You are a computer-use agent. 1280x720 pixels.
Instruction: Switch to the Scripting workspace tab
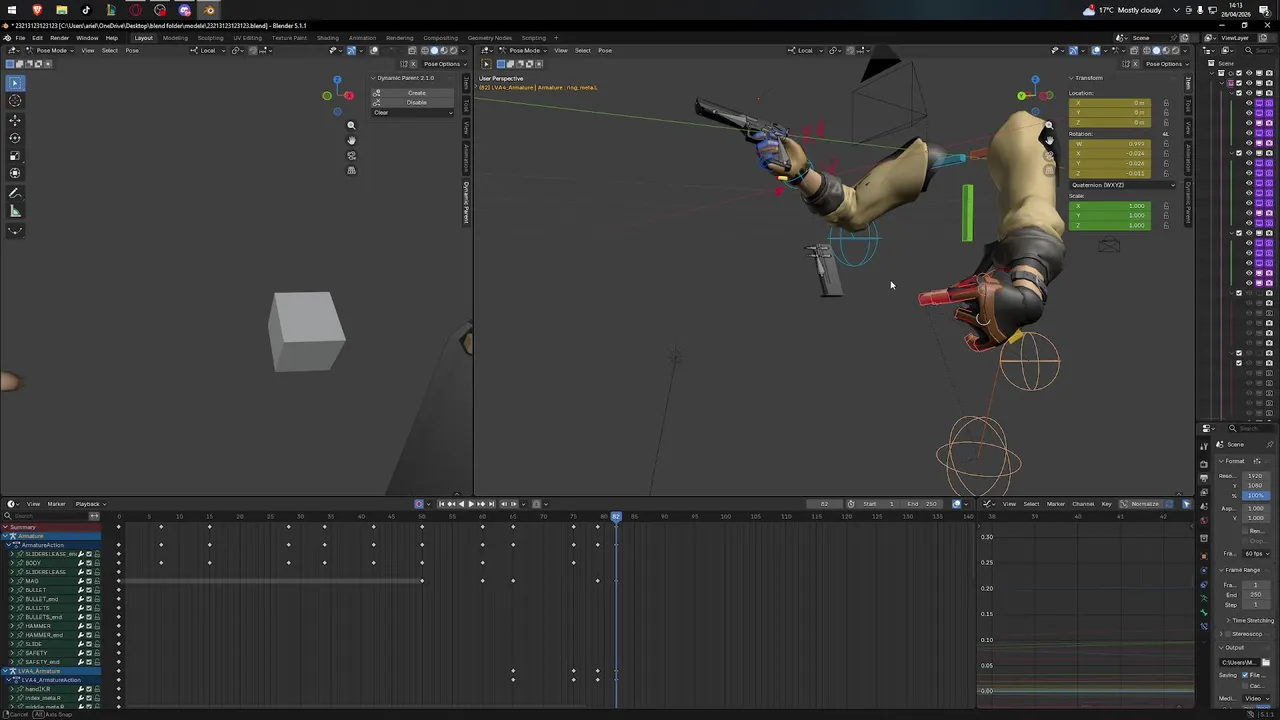(x=533, y=38)
